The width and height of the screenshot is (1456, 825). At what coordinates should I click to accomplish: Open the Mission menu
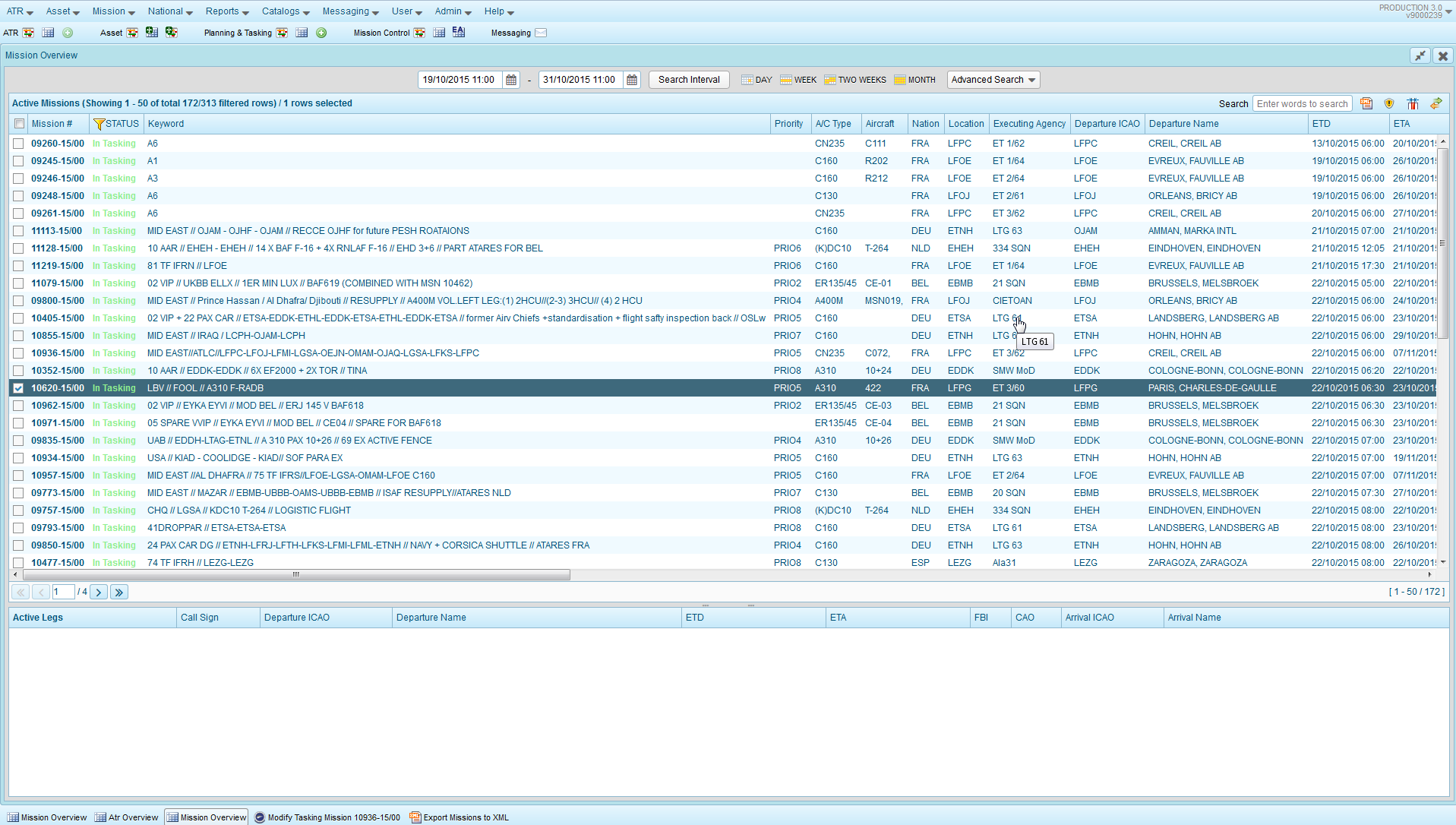pos(113,11)
